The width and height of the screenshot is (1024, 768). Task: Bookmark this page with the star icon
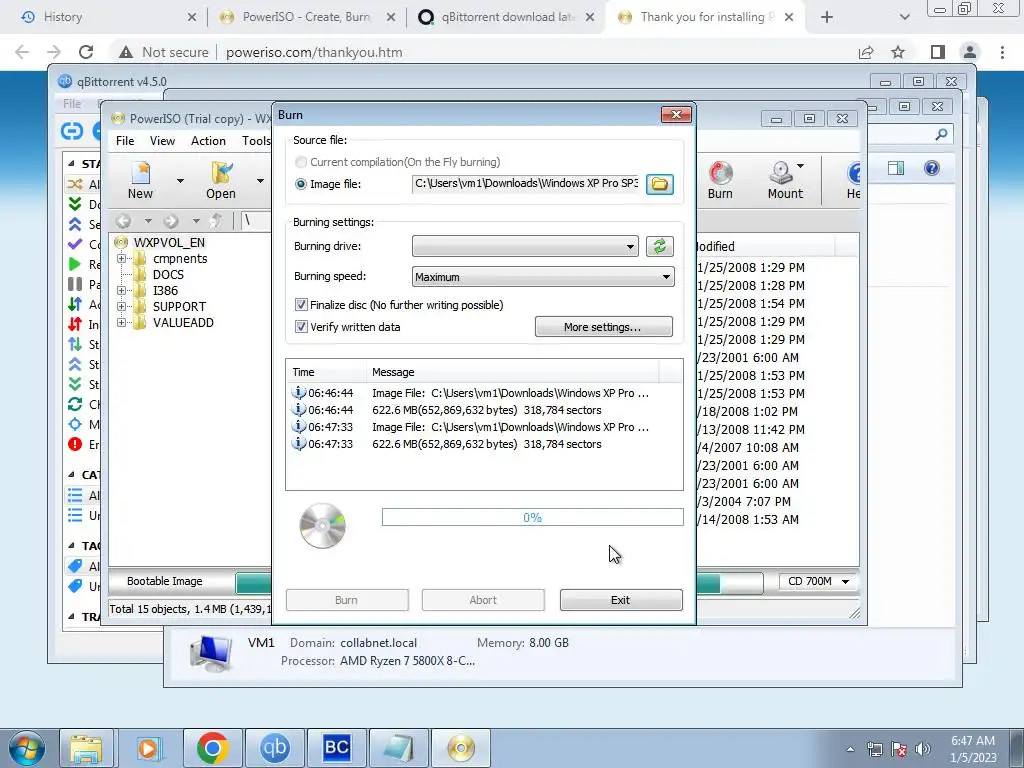[x=898, y=52]
